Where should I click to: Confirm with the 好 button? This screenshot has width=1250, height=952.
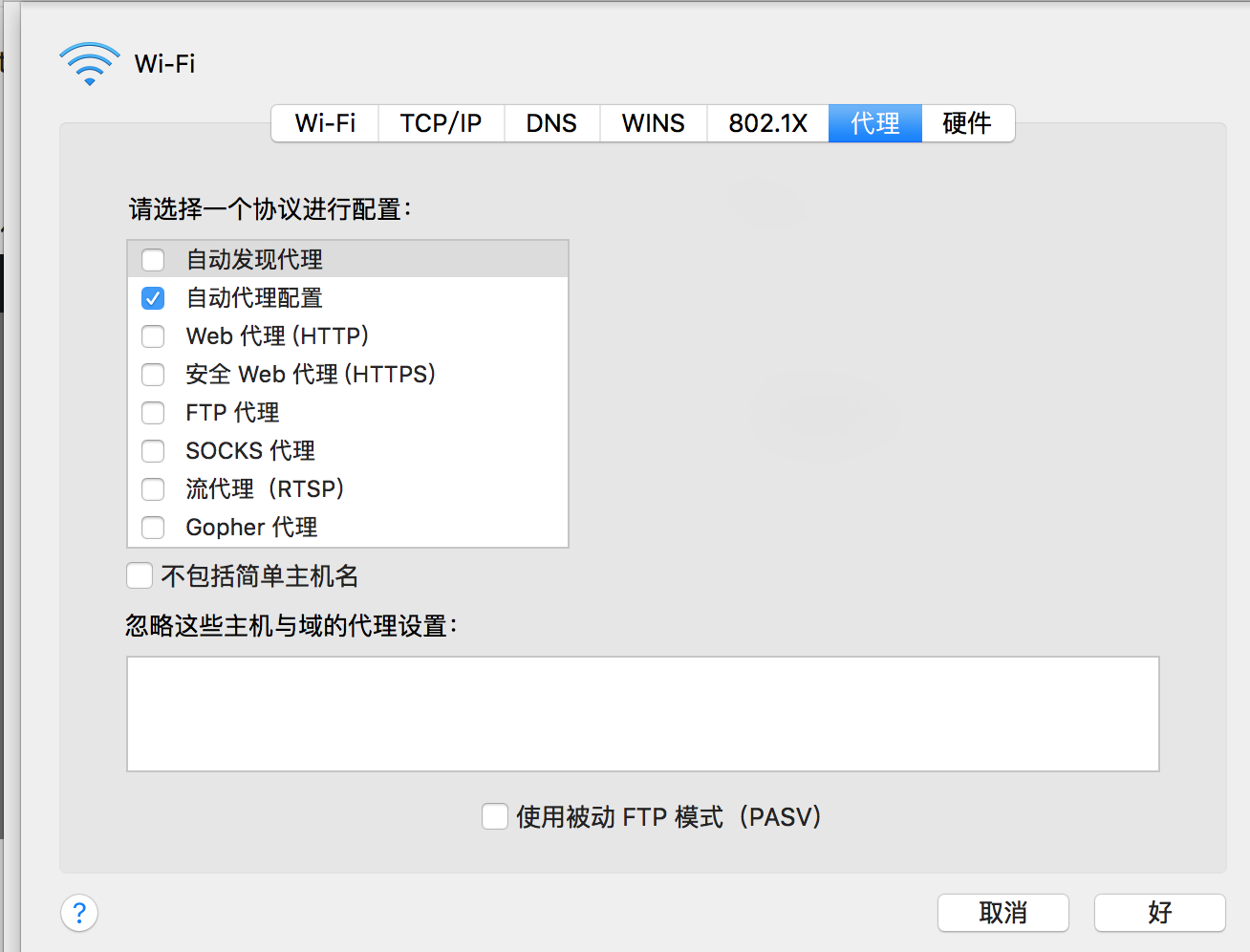point(1160,913)
